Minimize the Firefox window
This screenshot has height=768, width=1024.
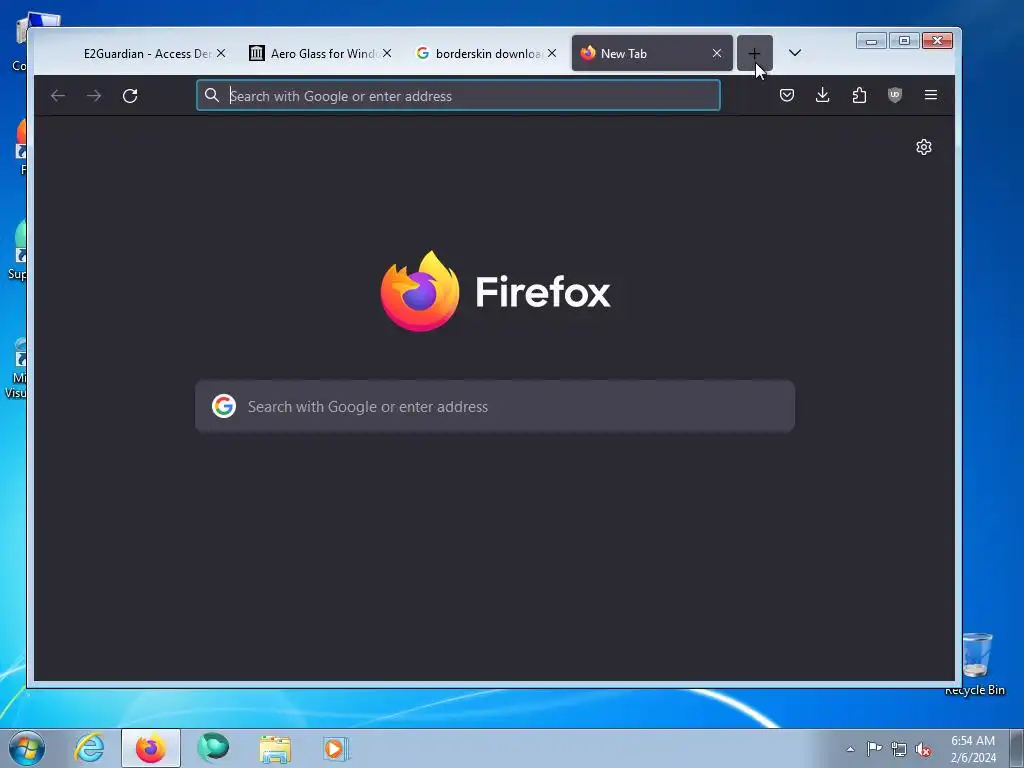(871, 40)
